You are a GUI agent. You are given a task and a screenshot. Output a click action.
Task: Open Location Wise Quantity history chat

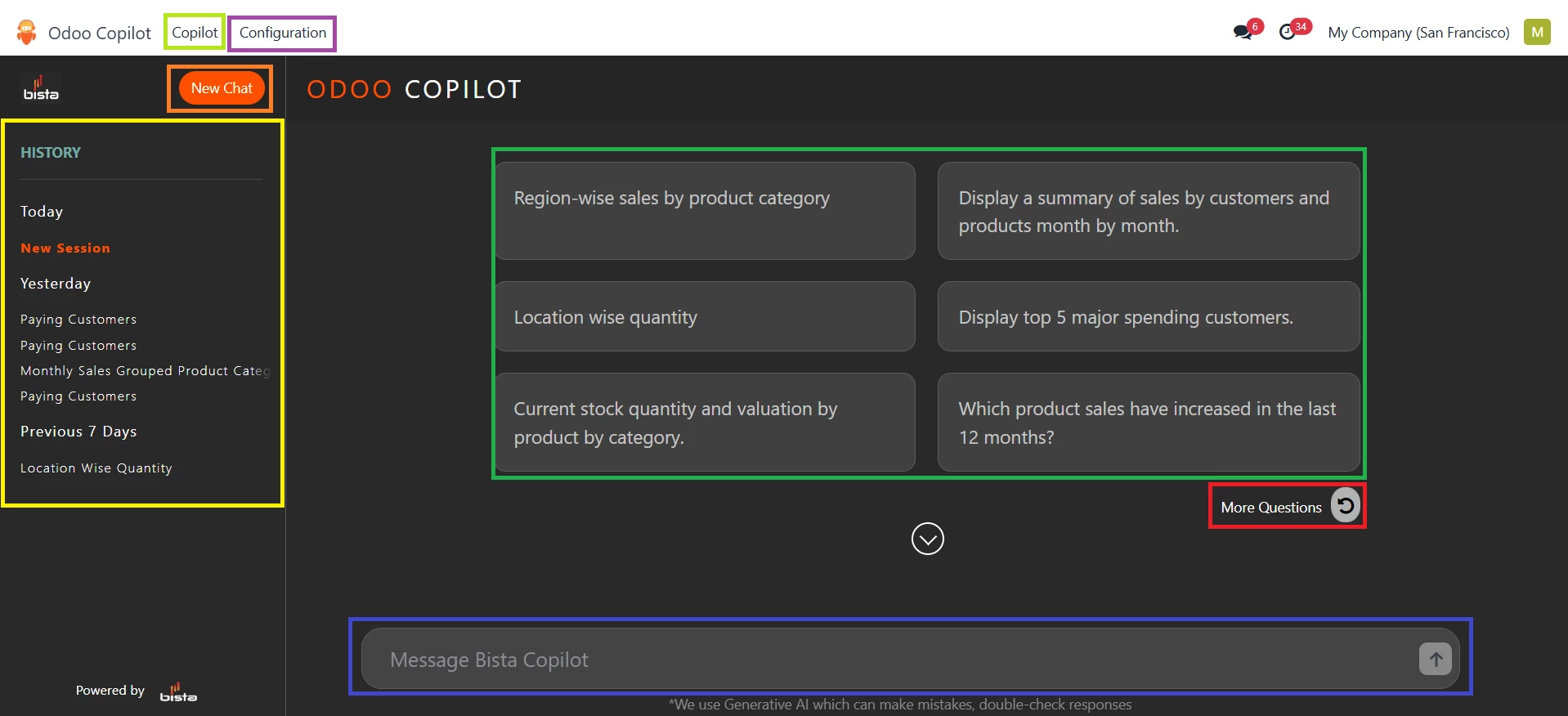tap(96, 468)
